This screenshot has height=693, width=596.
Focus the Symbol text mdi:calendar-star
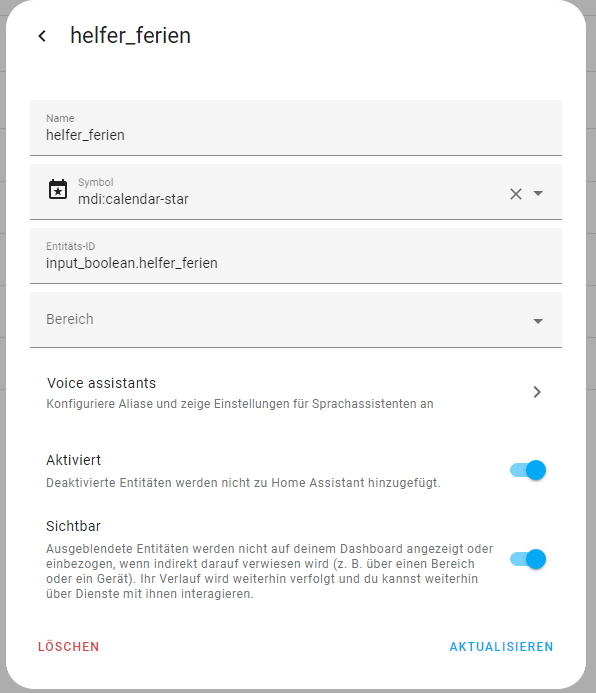click(x=133, y=199)
